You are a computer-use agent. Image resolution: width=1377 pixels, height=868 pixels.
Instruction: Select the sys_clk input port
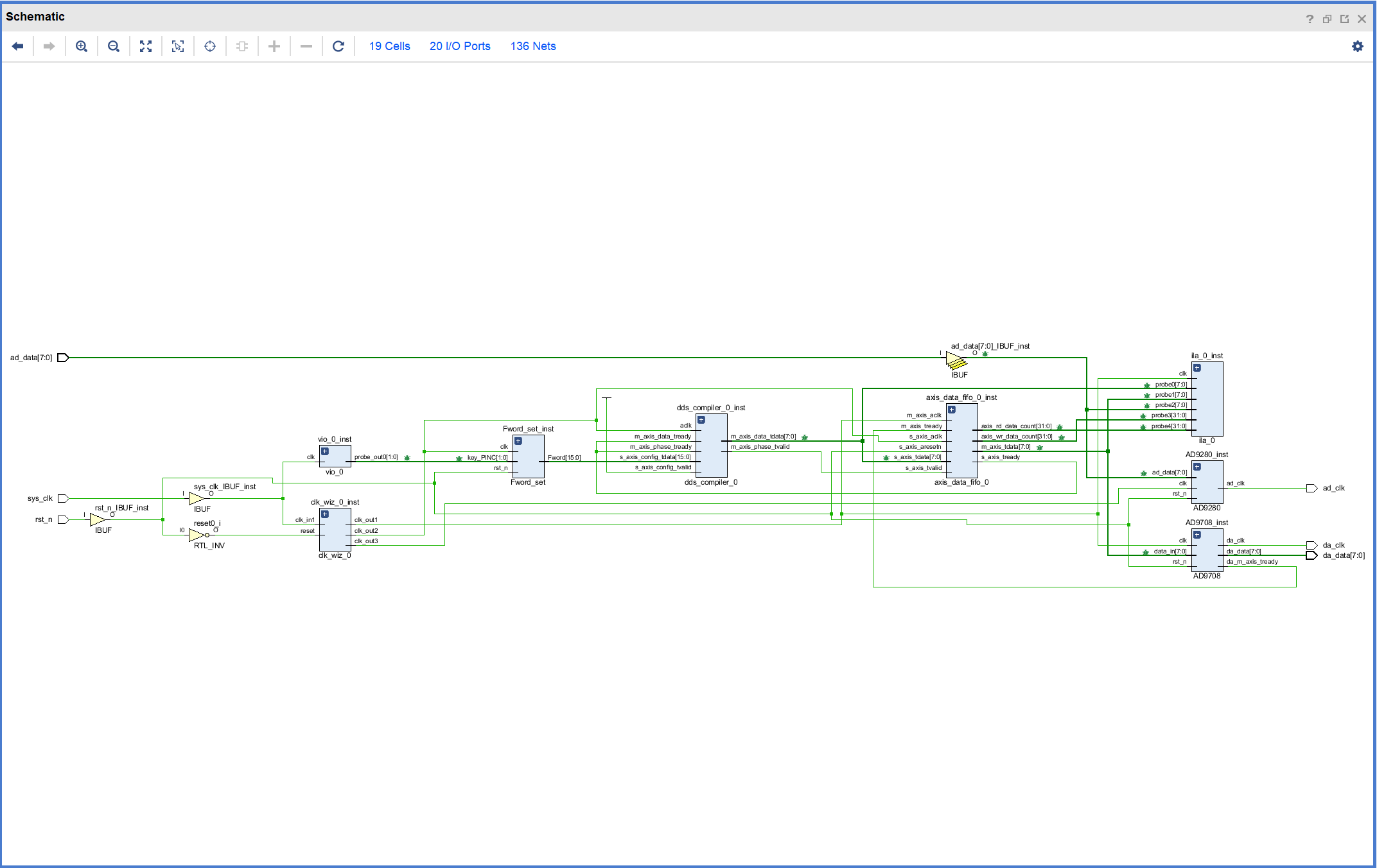pyautogui.click(x=63, y=498)
